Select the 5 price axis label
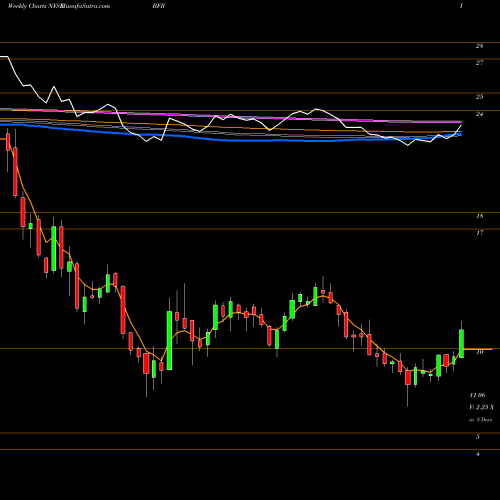500x500 pixels. (478, 437)
